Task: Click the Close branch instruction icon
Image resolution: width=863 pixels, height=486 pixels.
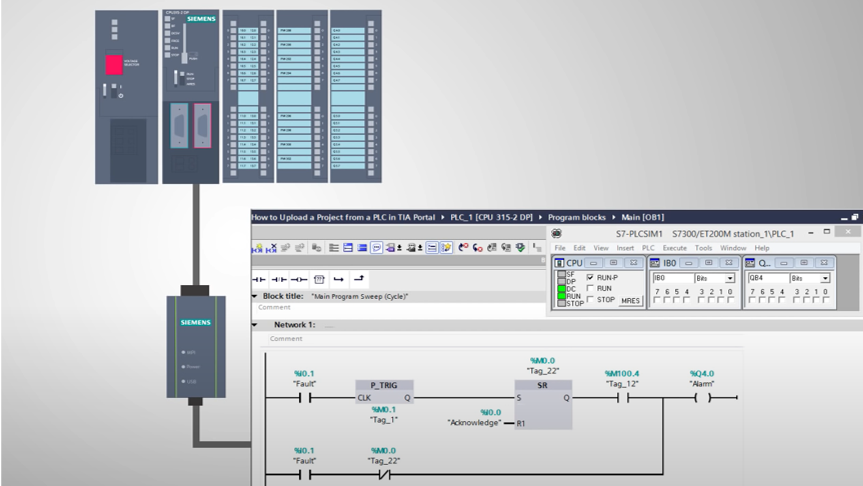Action: coord(359,280)
